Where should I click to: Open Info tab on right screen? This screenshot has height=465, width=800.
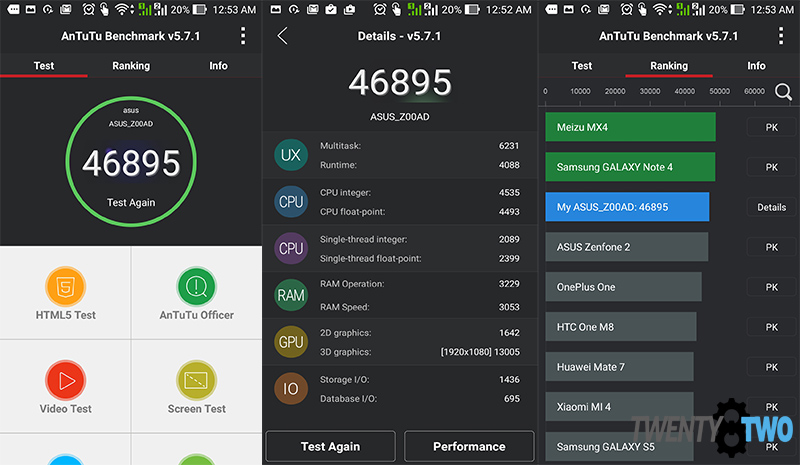click(756, 66)
